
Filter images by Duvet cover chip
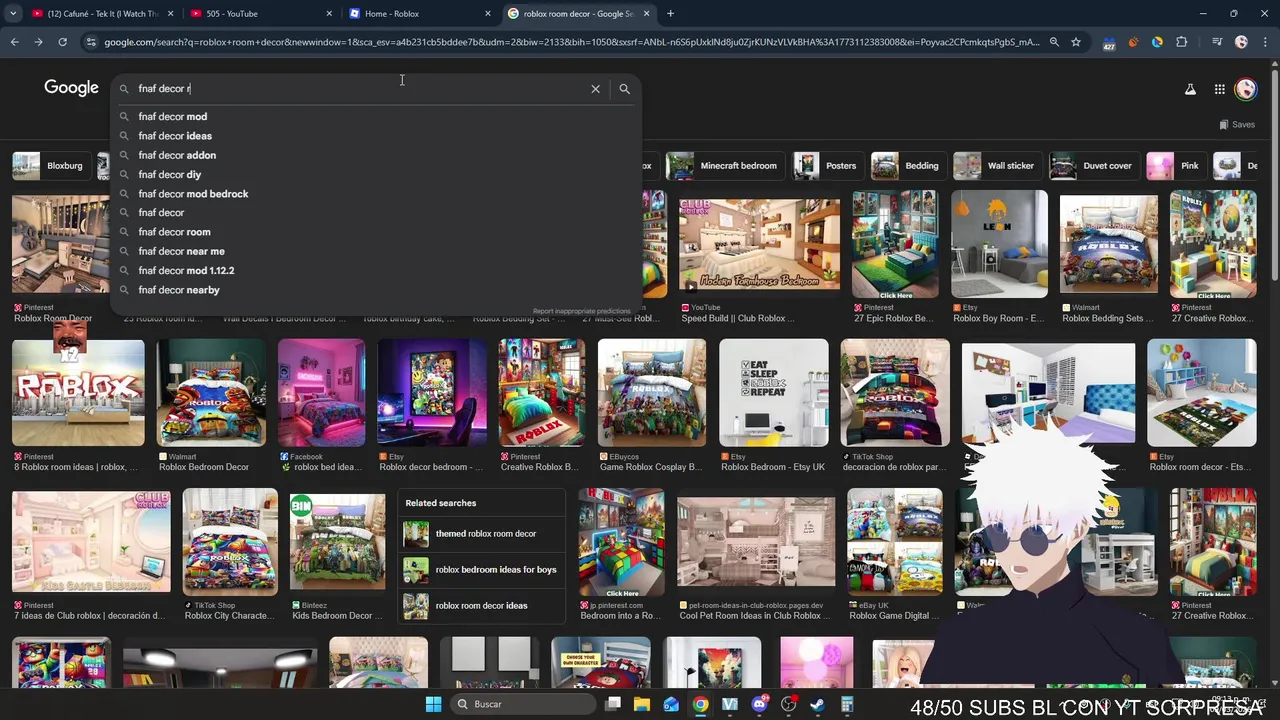(1094, 166)
